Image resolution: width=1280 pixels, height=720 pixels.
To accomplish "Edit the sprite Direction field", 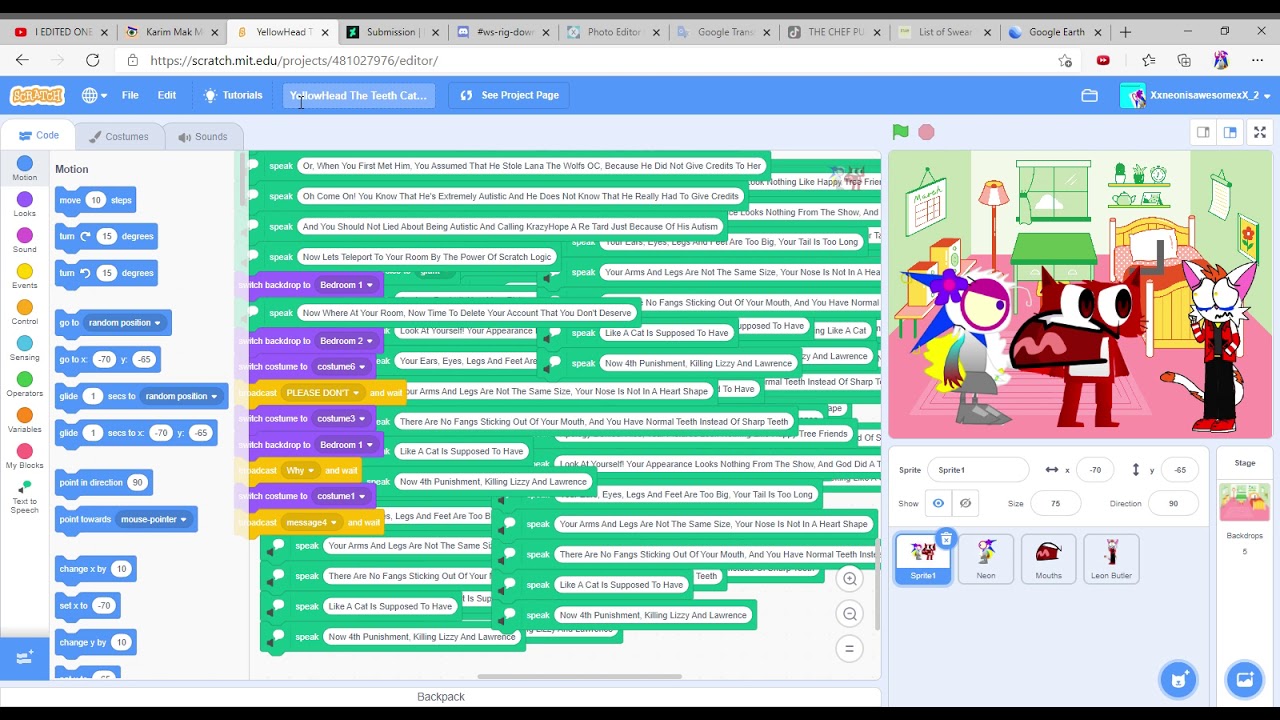I will [1173, 503].
